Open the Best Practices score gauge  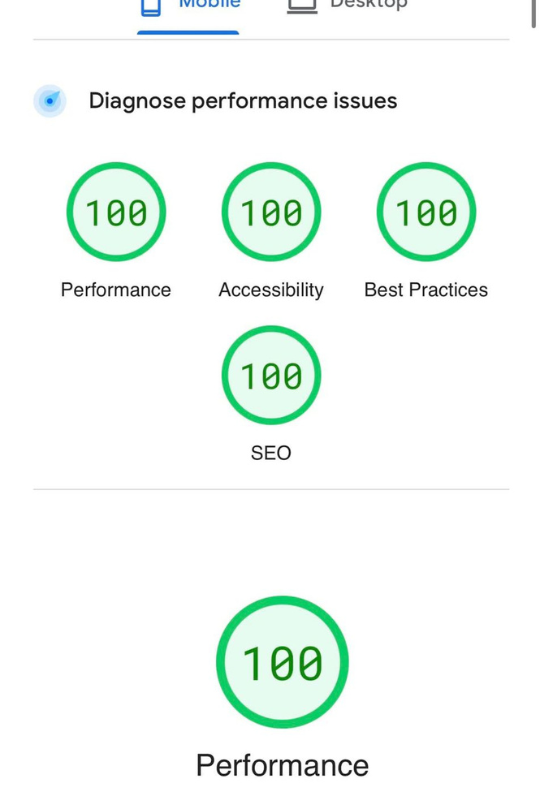tap(426, 212)
